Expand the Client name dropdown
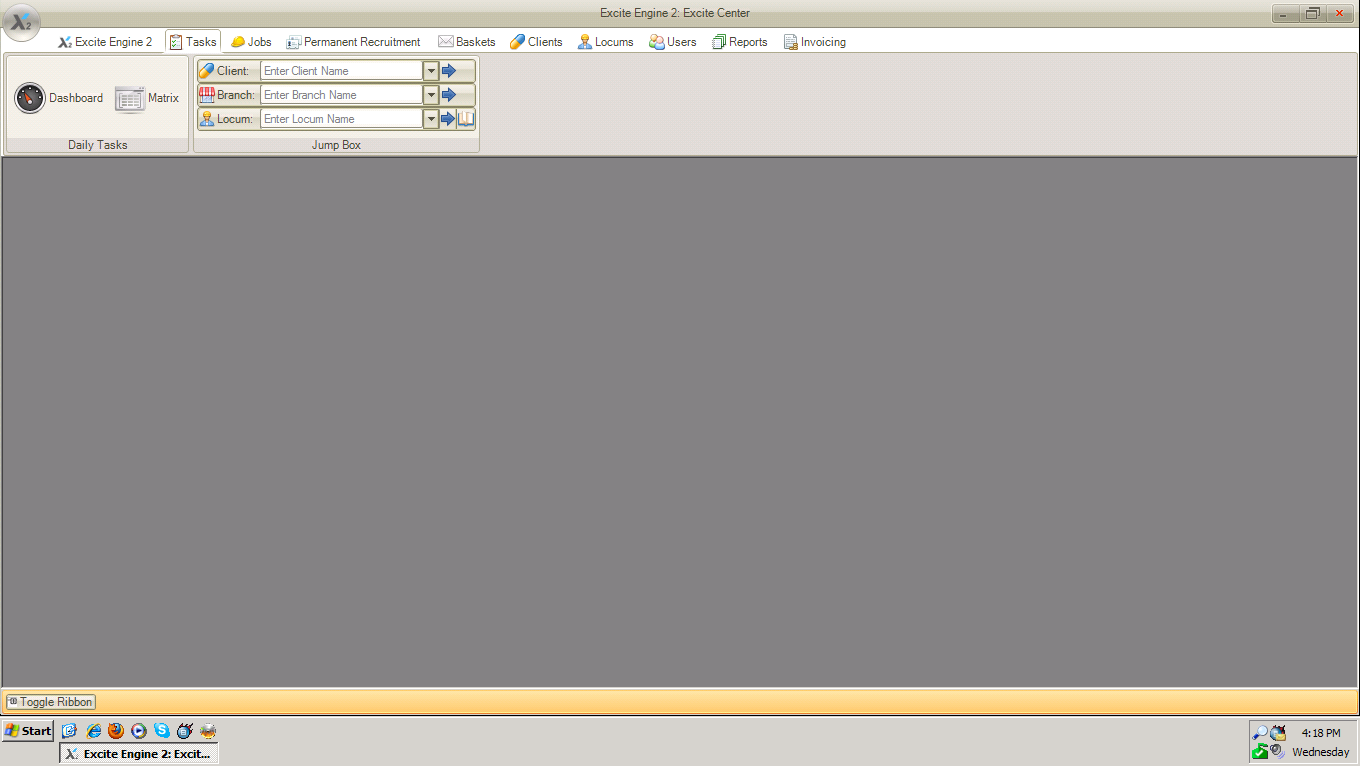Viewport: 1360px width, 766px height. 431,71
